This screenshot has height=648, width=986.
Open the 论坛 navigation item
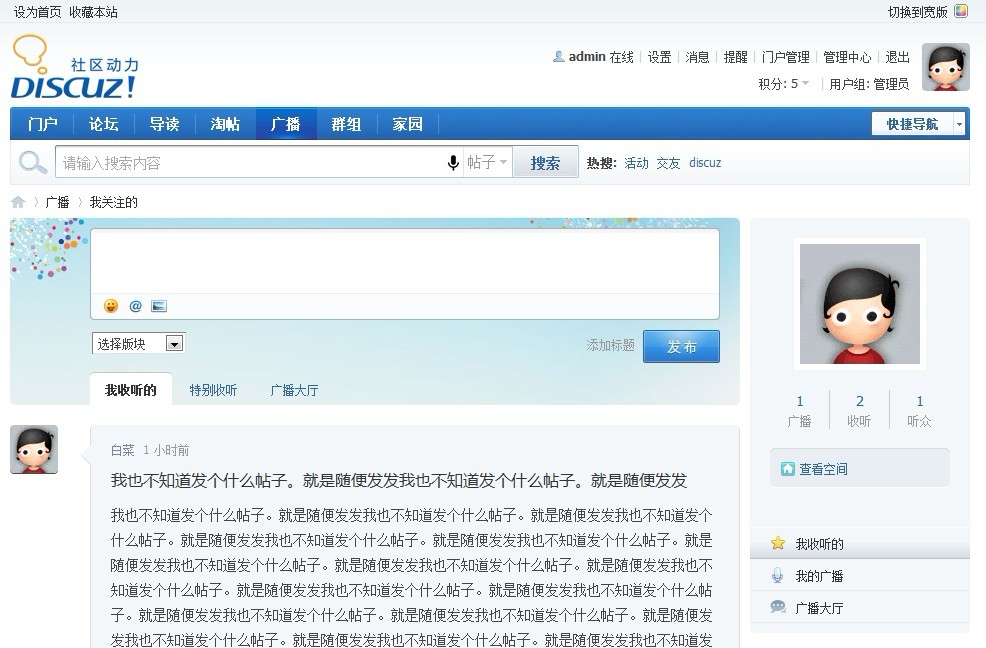point(104,124)
